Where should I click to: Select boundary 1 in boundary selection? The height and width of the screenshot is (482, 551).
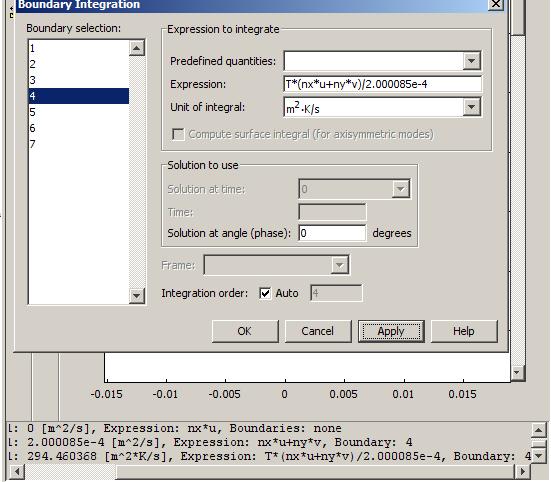pyautogui.click(x=78, y=48)
